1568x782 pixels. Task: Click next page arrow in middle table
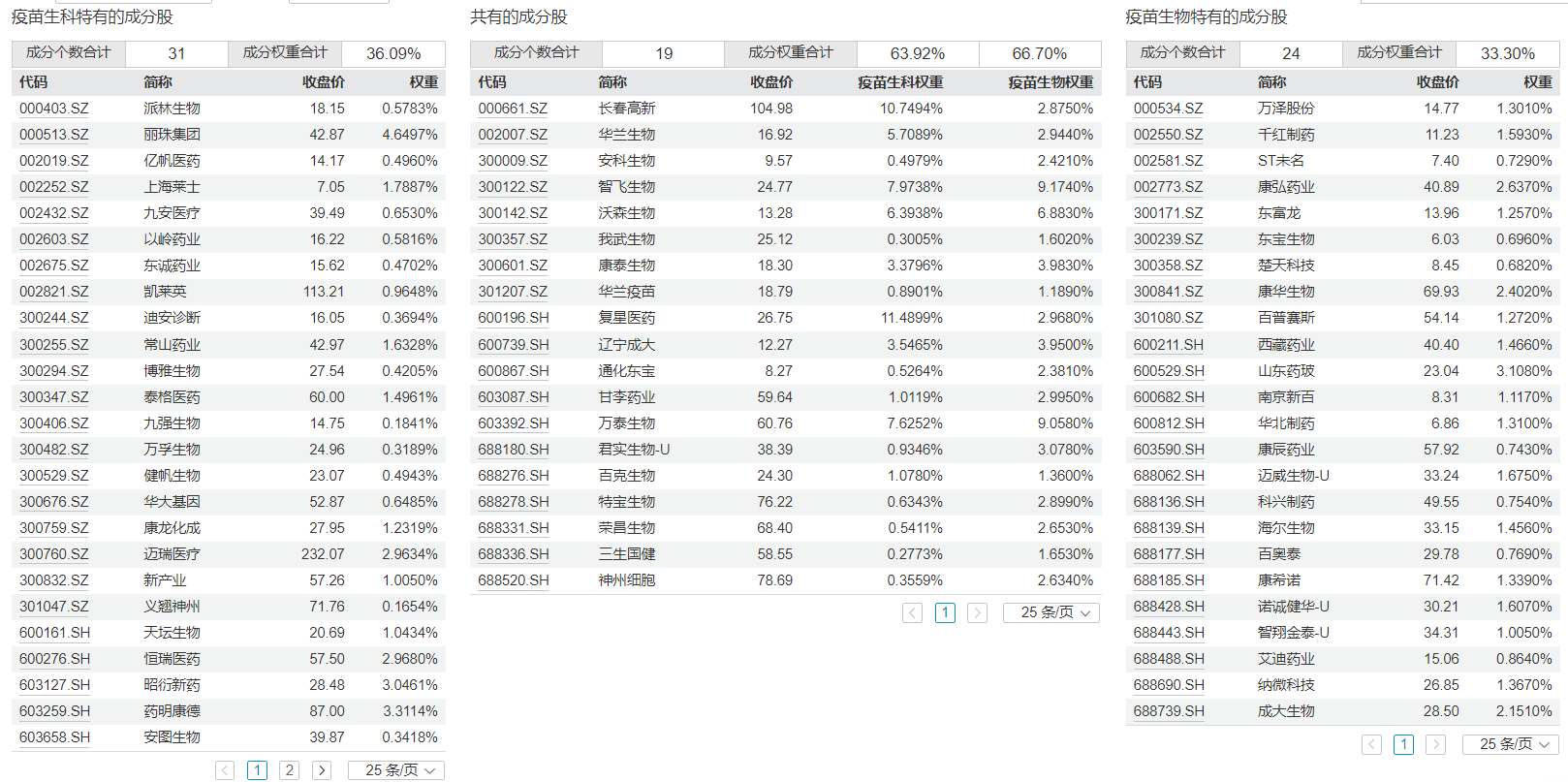point(978,612)
